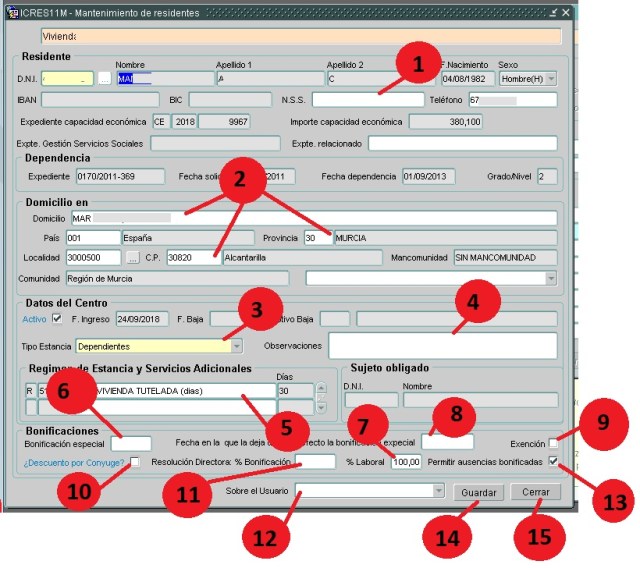640x568 pixels.
Task: Expand the Tipo Estancia dropdown
Action: tap(236, 346)
